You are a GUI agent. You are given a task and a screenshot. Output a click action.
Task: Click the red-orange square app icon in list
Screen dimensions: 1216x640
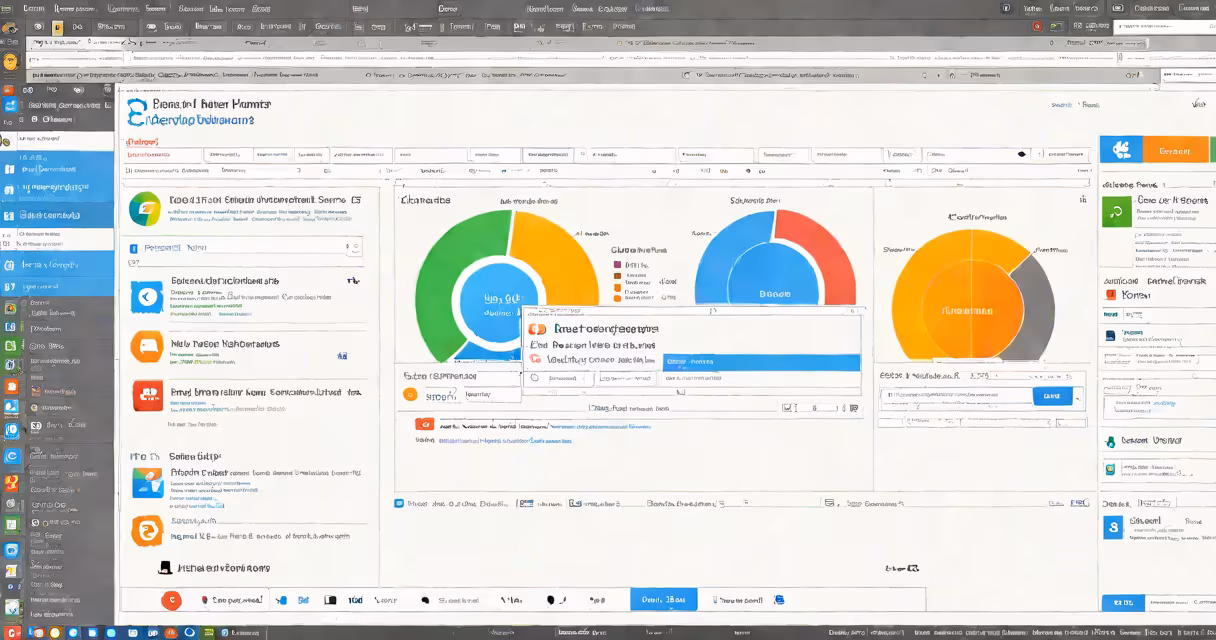tap(146, 396)
